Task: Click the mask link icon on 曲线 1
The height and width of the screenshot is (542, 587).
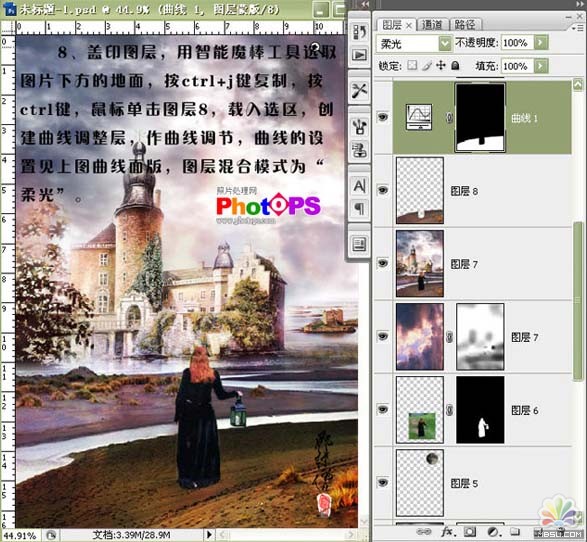Action: 449,118
